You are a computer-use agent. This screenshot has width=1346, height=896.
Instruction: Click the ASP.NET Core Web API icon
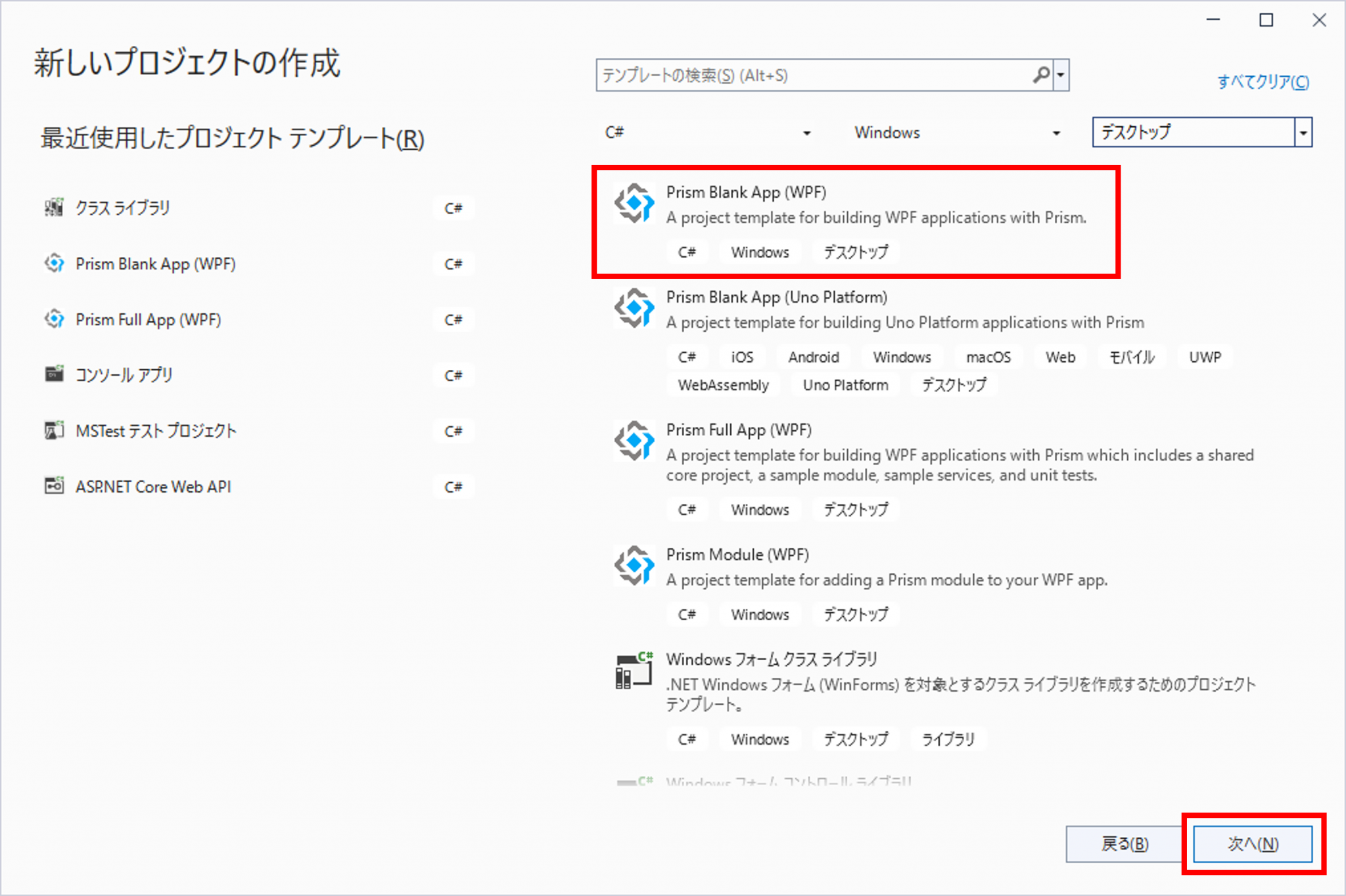[x=54, y=486]
